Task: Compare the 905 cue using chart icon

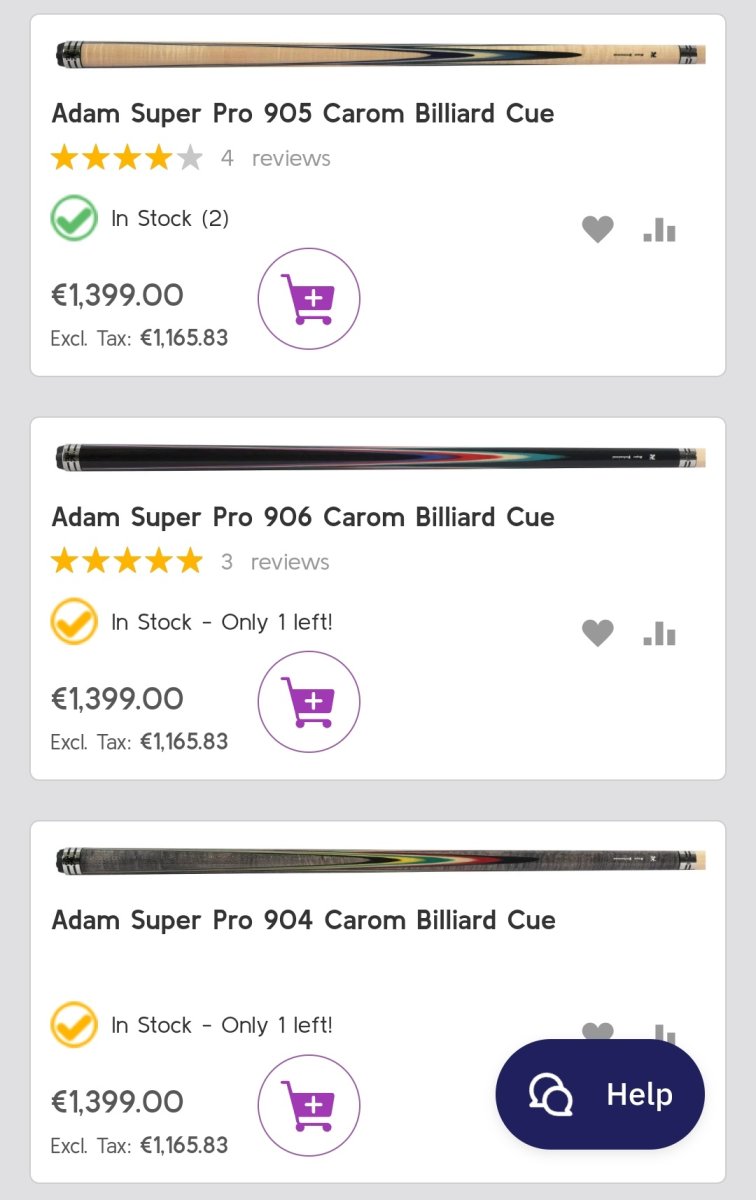Action: coord(660,230)
